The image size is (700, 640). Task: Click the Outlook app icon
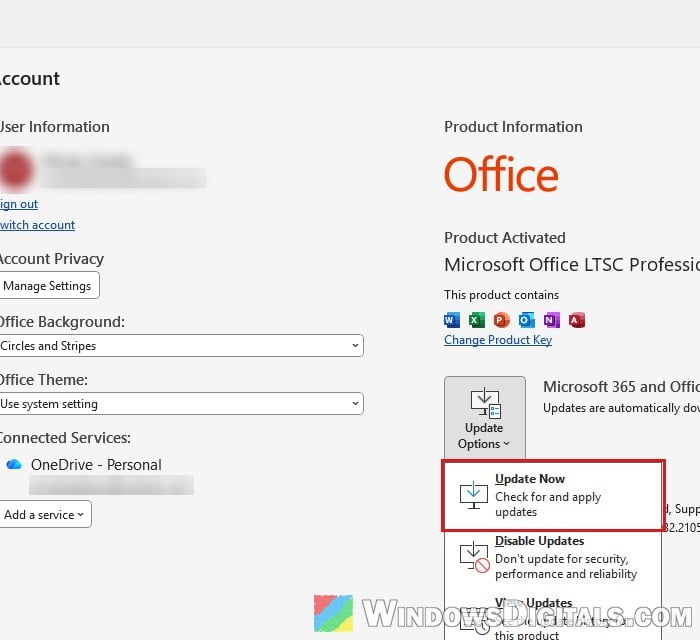pos(527,320)
